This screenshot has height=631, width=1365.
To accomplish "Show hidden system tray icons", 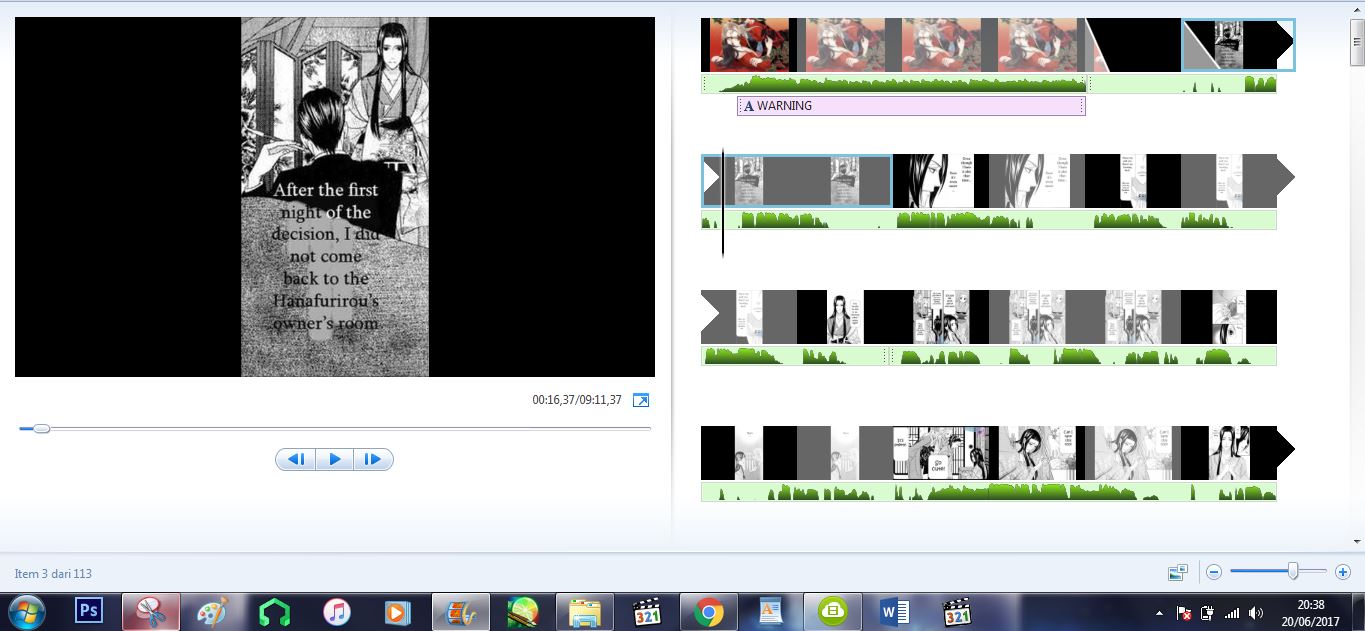I will [1159, 612].
